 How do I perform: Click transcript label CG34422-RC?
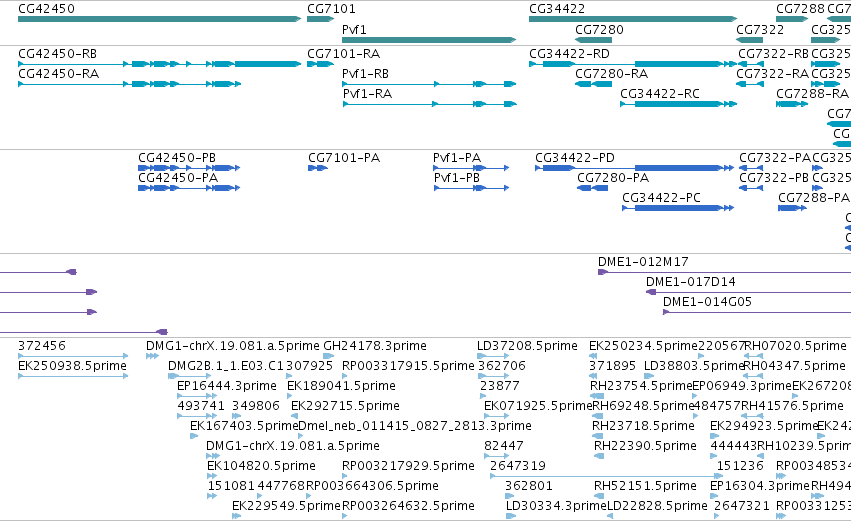(x=660, y=94)
